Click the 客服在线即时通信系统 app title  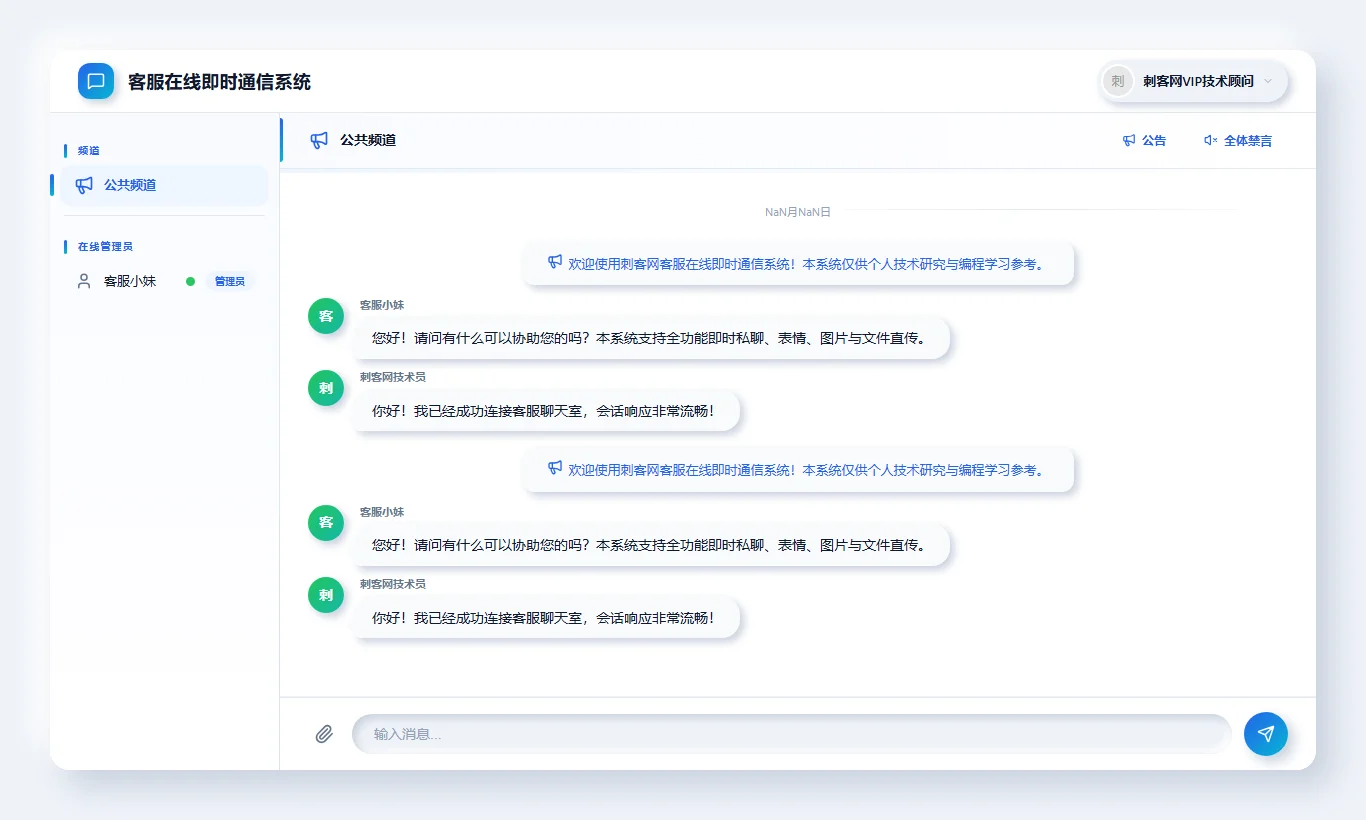219,82
